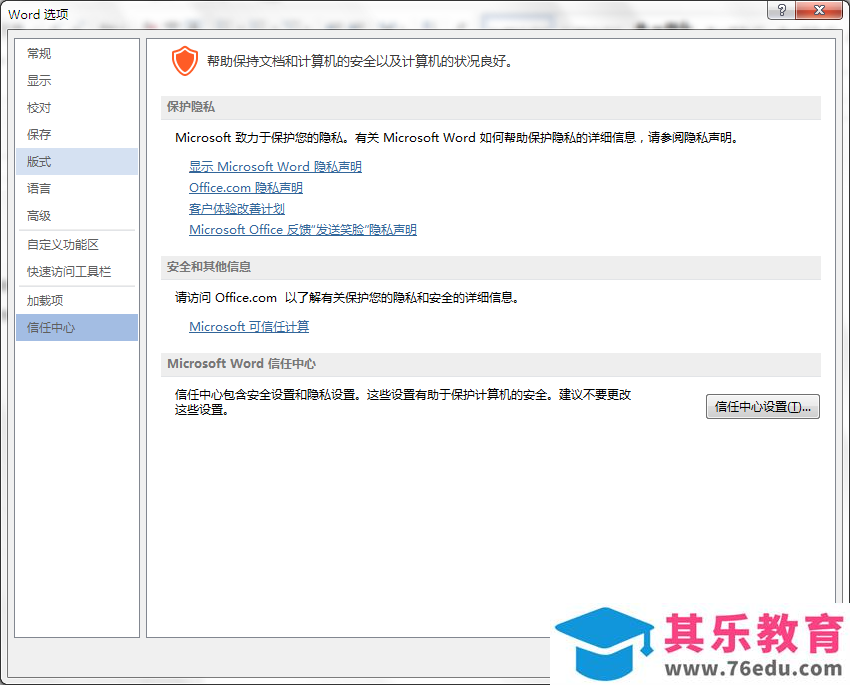Open the 显示 options page
Viewport: 850px width, 685px height.
(x=76, y=80)
